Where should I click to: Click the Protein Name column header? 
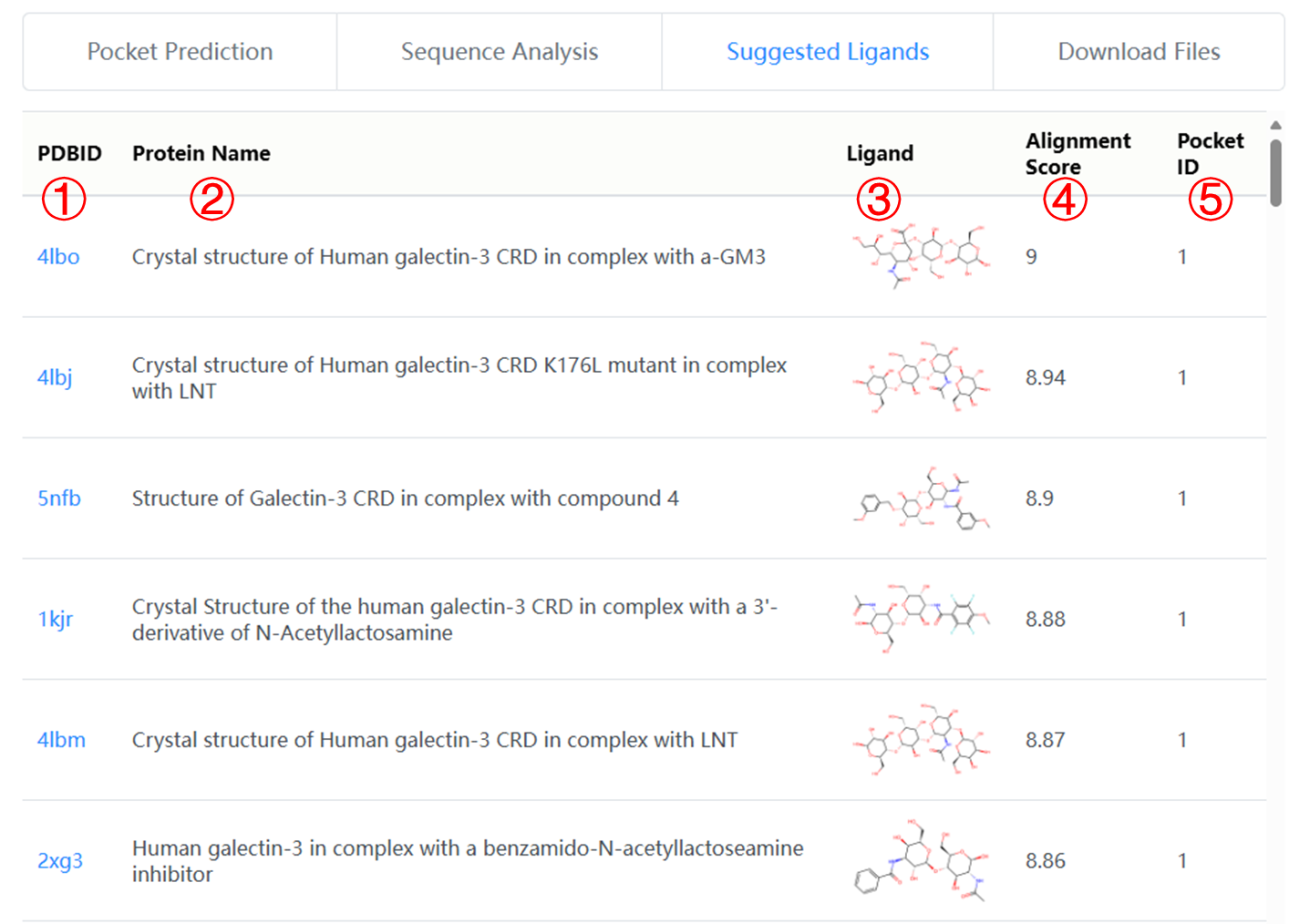pos(201,153)
